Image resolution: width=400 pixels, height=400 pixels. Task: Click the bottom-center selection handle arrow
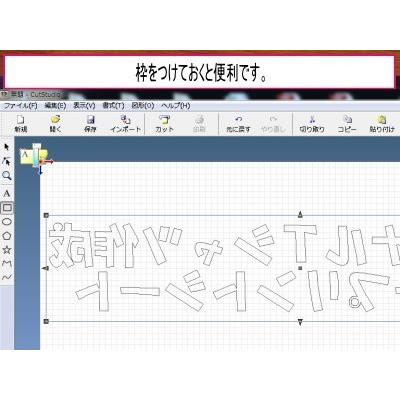click(x=300, y=322)
